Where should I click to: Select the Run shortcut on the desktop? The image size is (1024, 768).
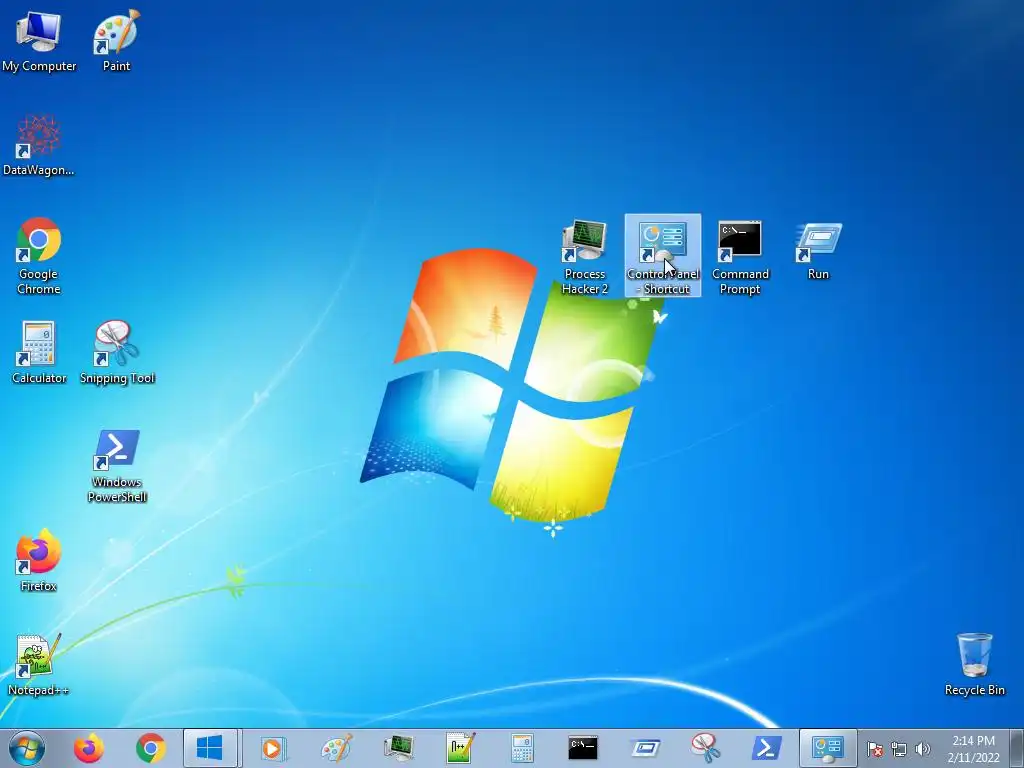[818, 251]
